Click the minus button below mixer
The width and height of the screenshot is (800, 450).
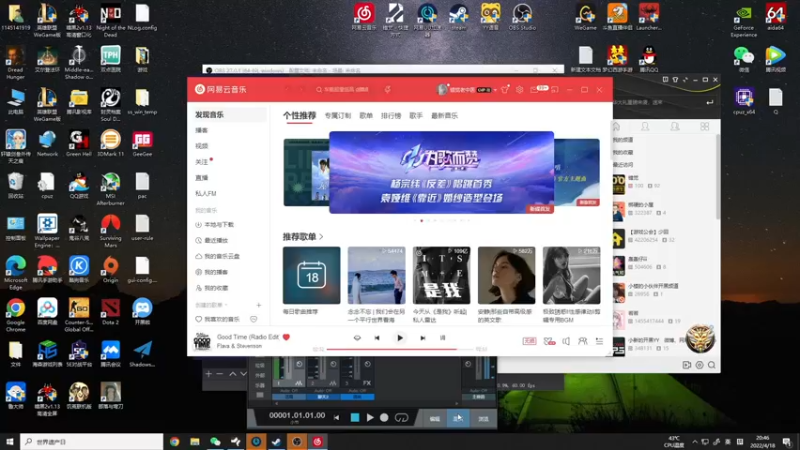(220, 374)
